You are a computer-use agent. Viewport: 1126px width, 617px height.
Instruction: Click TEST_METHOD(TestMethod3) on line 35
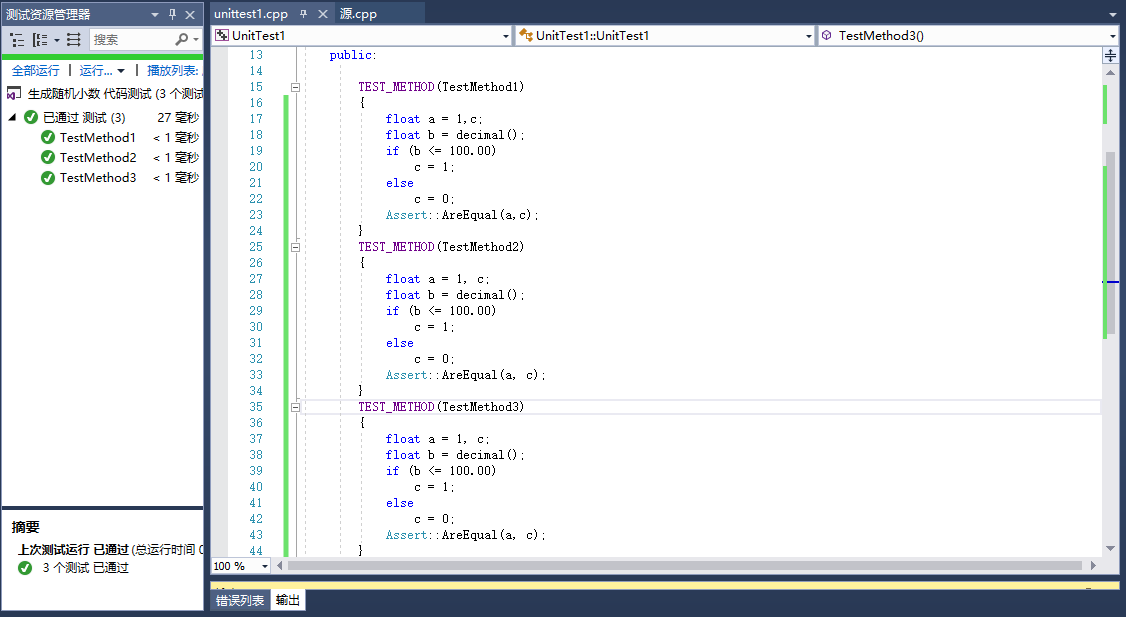[441, 407]
